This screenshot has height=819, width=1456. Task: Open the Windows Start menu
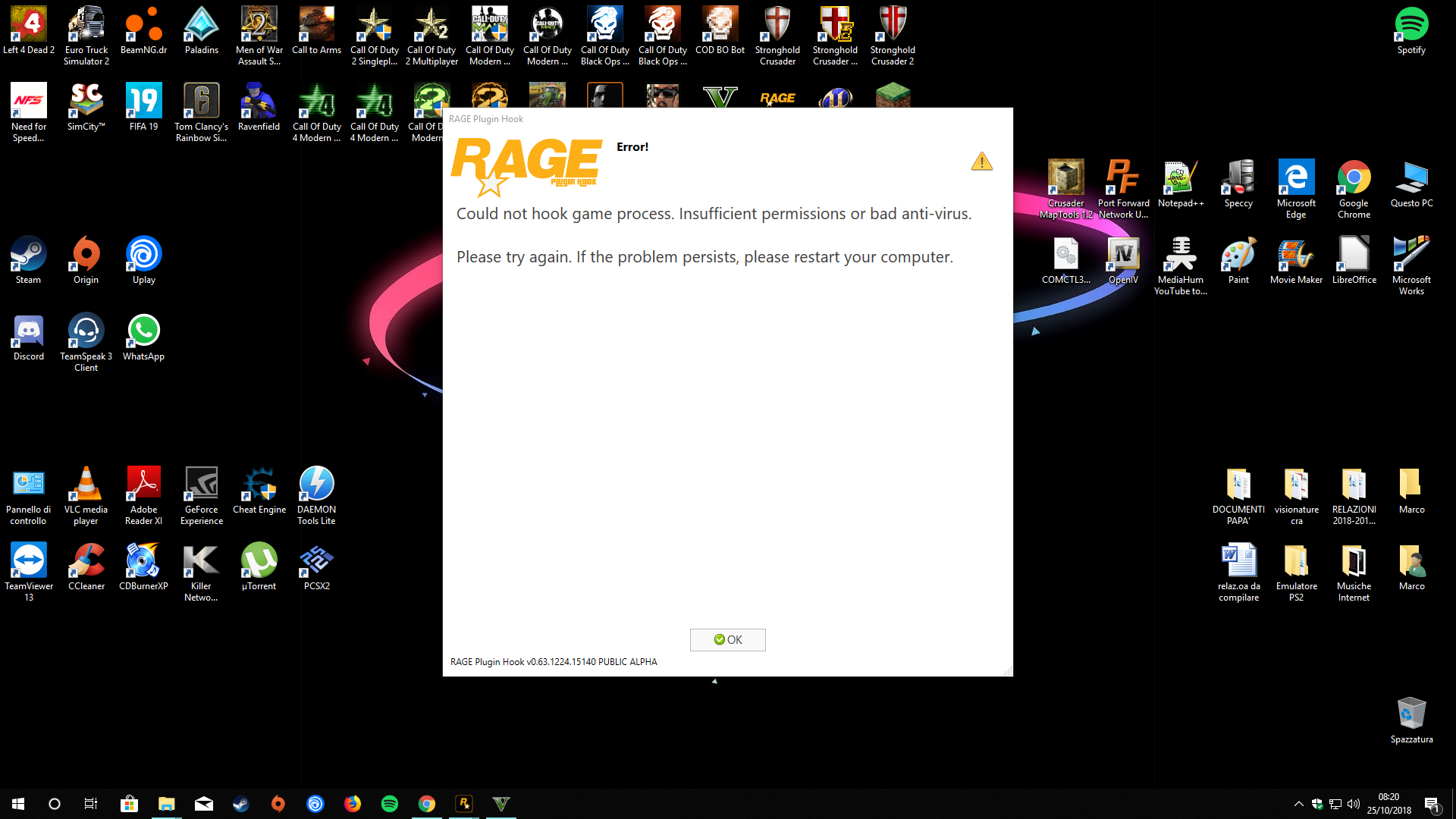18,804
